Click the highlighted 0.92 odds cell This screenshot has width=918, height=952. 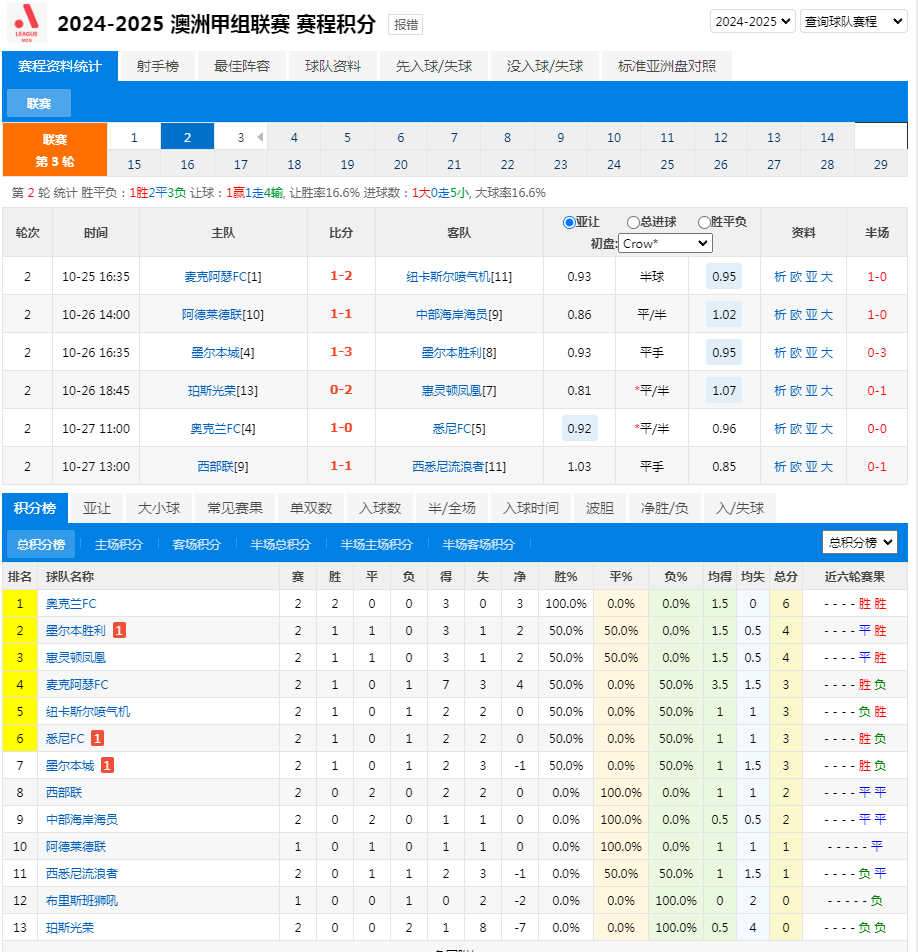click(x=579, y=428)
